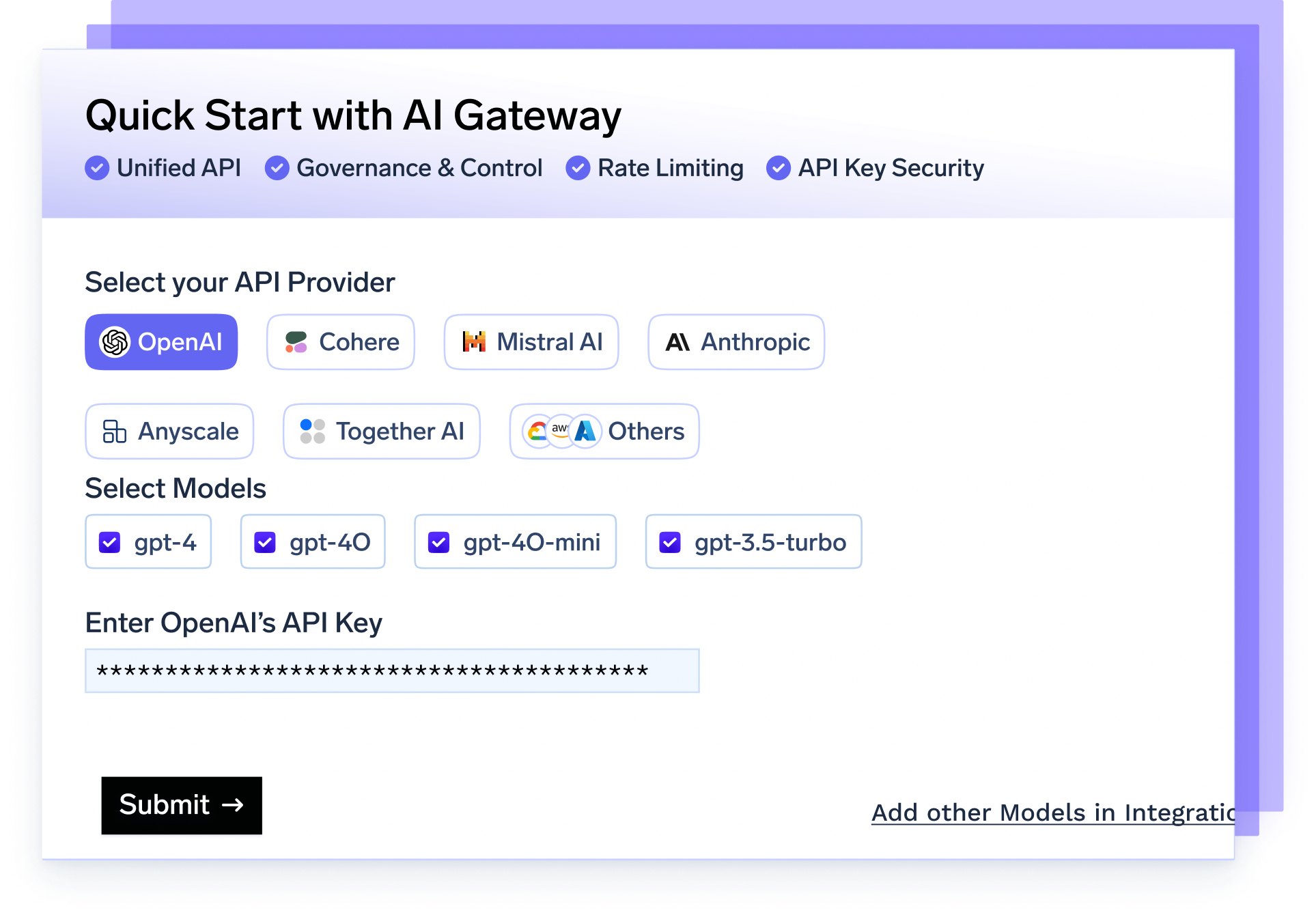
Task: Click the API Key Security check icon
Action: tap(779, 168)
